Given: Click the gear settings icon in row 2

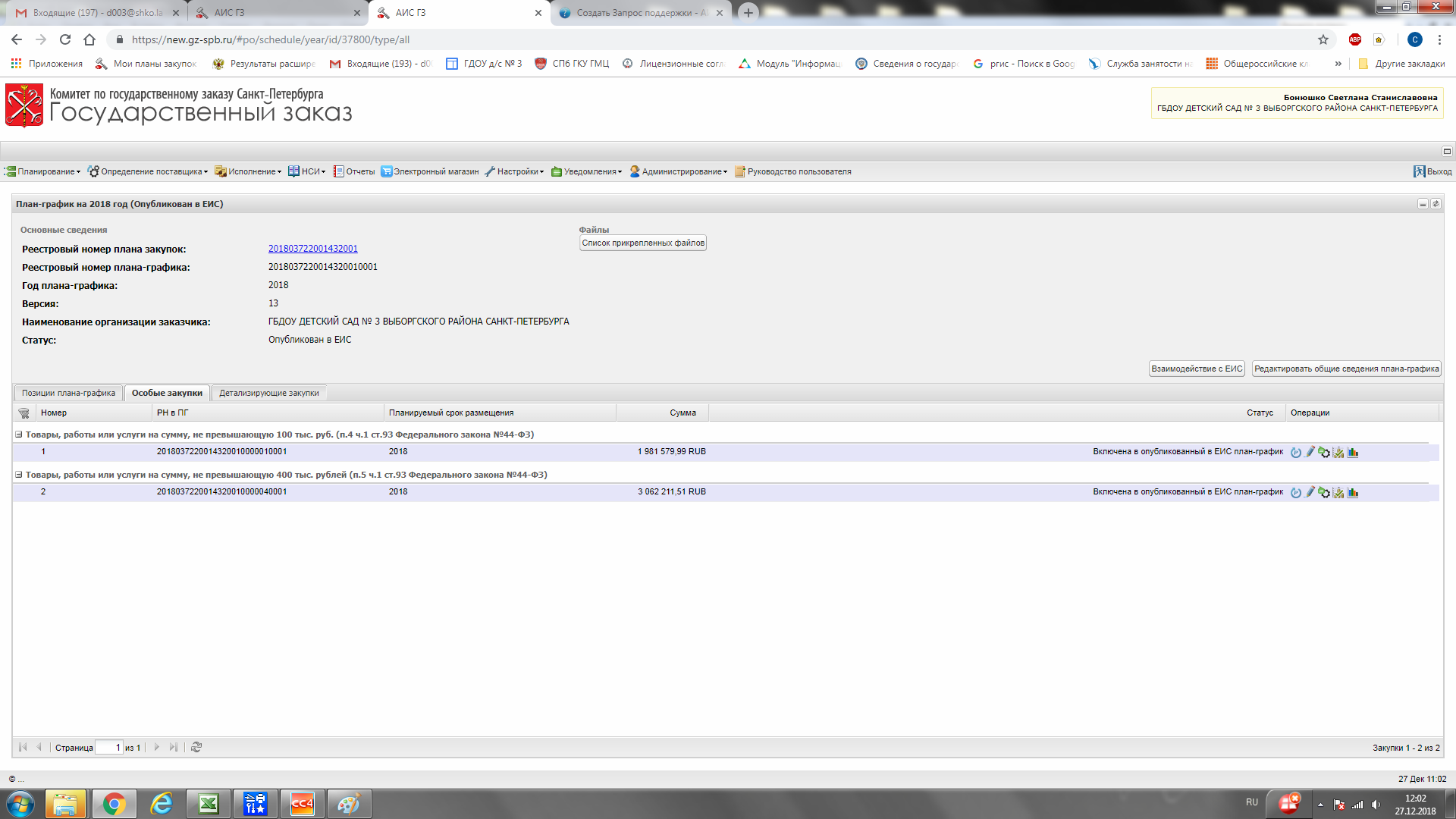Looking at the screenshot, I should point(1324,492).
